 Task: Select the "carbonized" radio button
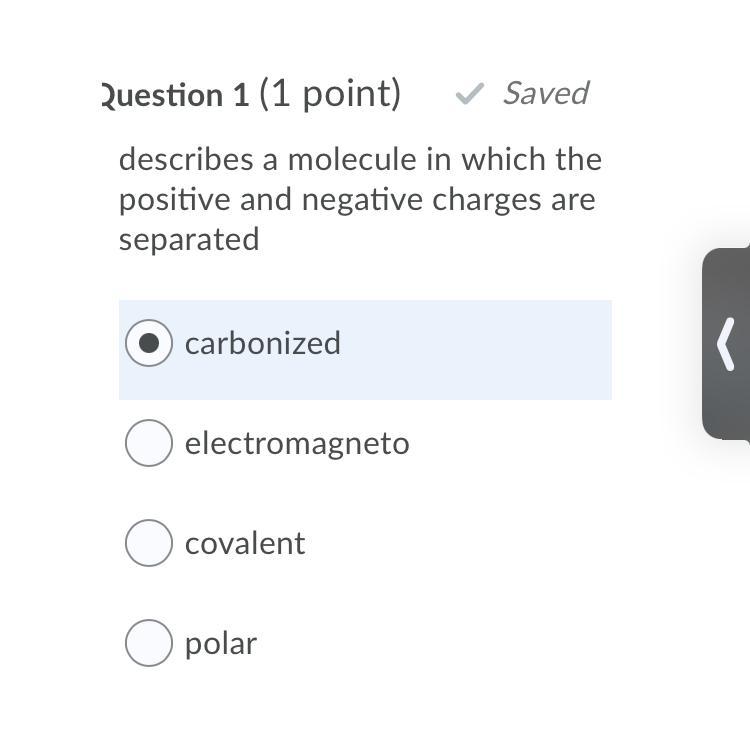(x=149, y=343)
